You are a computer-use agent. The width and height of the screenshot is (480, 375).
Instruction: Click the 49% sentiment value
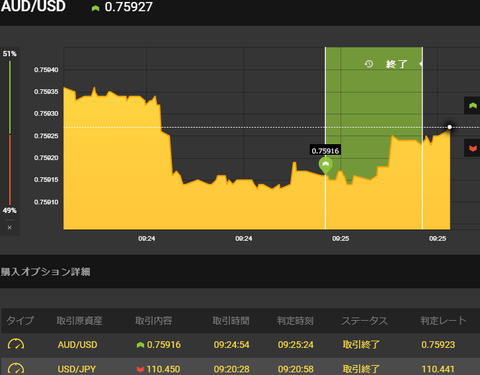[x=10, y=210]
